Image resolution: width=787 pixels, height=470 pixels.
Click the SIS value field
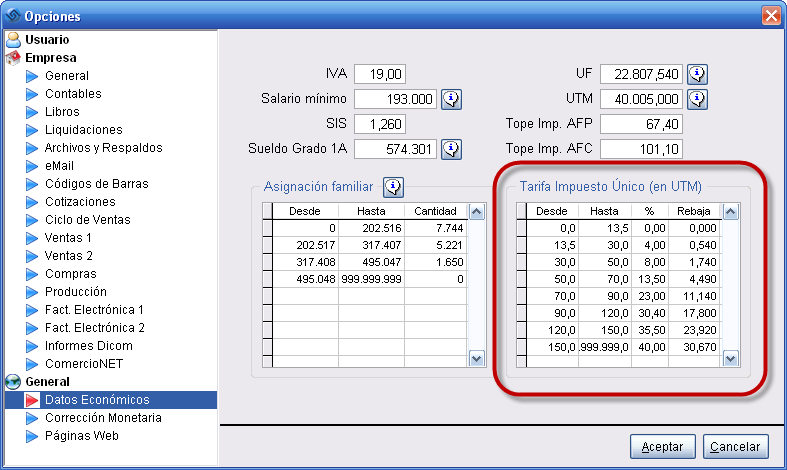click(x=380, y=124)
